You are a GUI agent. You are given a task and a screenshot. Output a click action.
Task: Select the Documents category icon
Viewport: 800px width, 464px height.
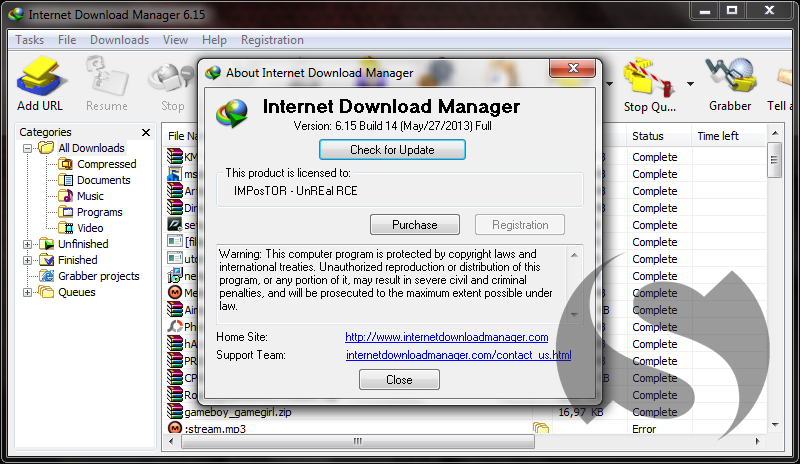pyautogui.click(x=65, y=180)
